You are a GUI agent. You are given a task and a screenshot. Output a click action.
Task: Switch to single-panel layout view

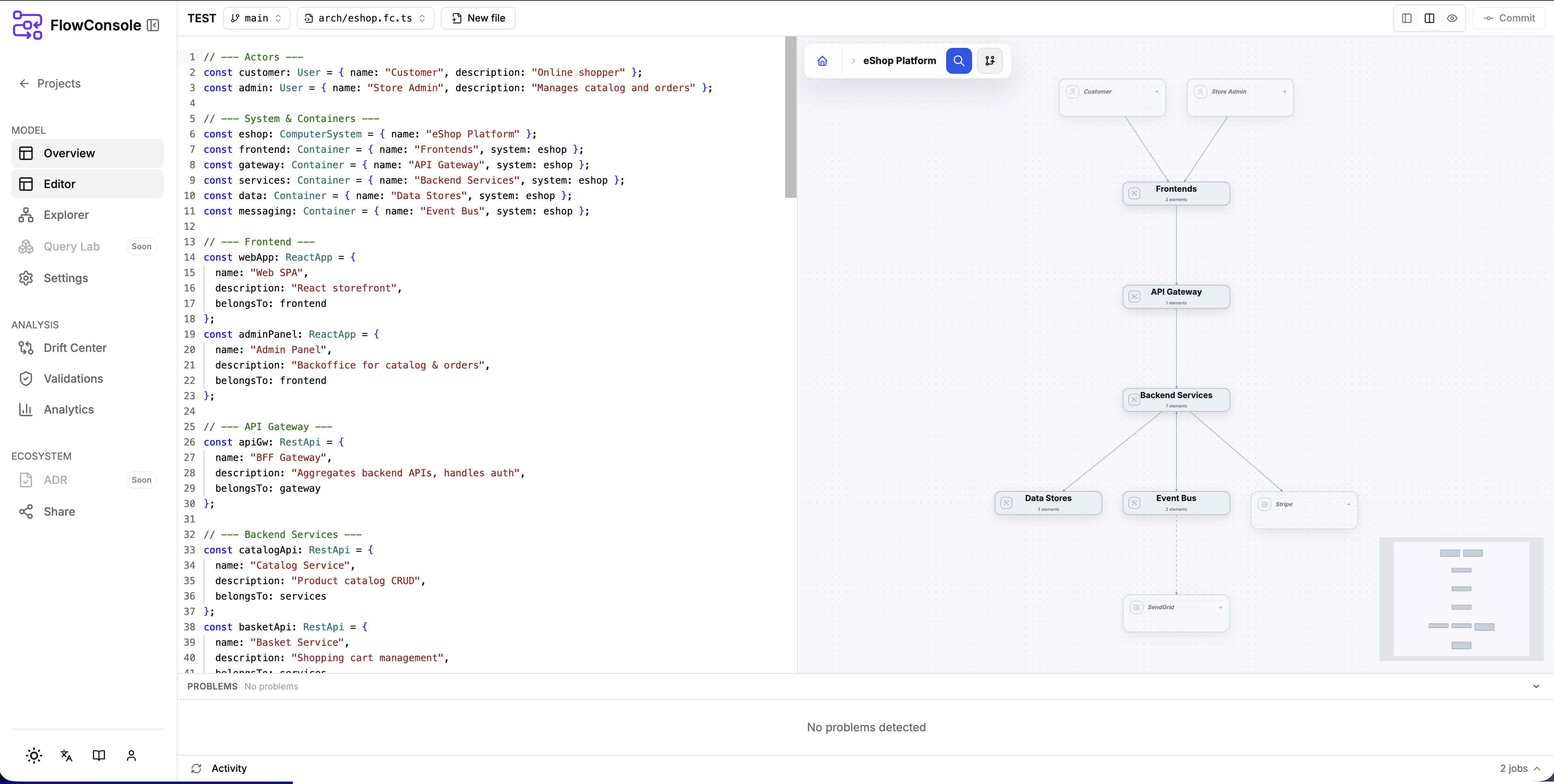(x=1406, y=18)
